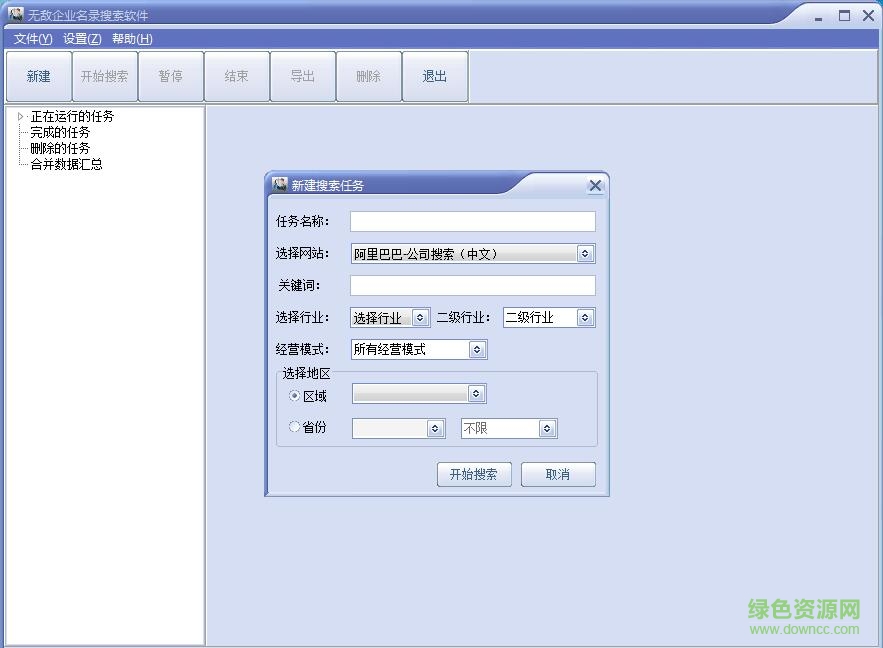The width and height of the screenshot is (883, 648).
Task: Click the 暂停 pause toolbar icon
Action: pyautogui.click(x=171, y=76)
